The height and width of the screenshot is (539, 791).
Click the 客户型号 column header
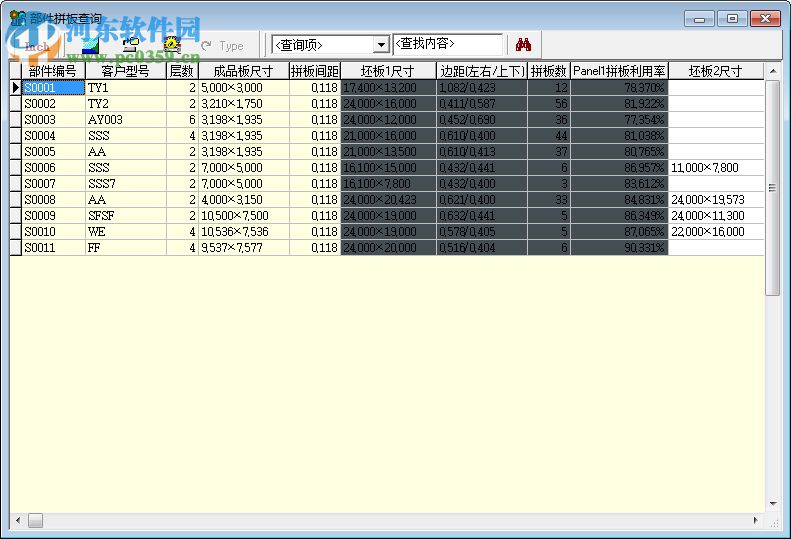click(126, 71)
